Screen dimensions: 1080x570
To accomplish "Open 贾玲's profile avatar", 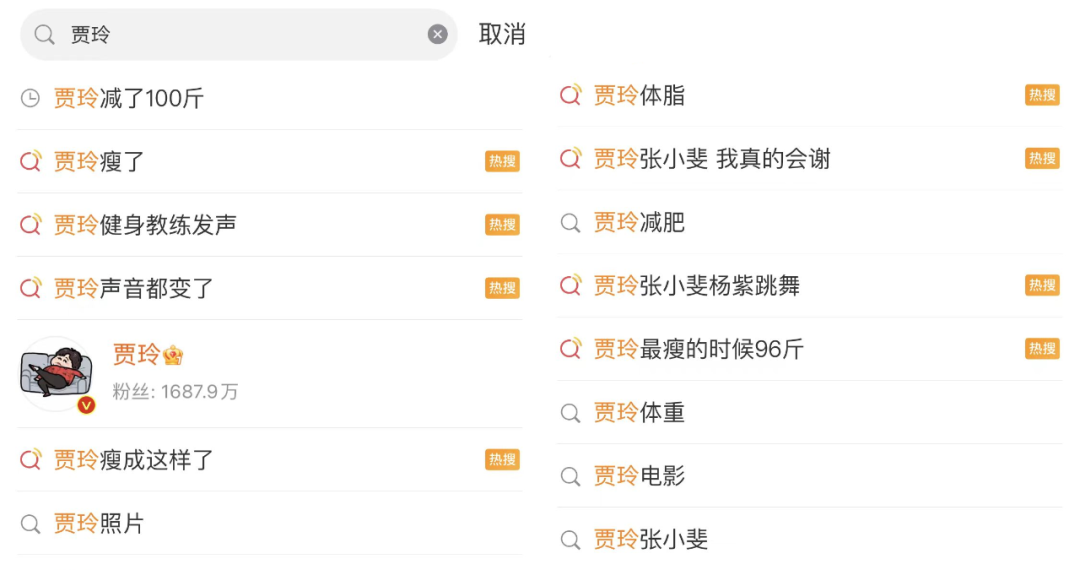I will [57, 374].
